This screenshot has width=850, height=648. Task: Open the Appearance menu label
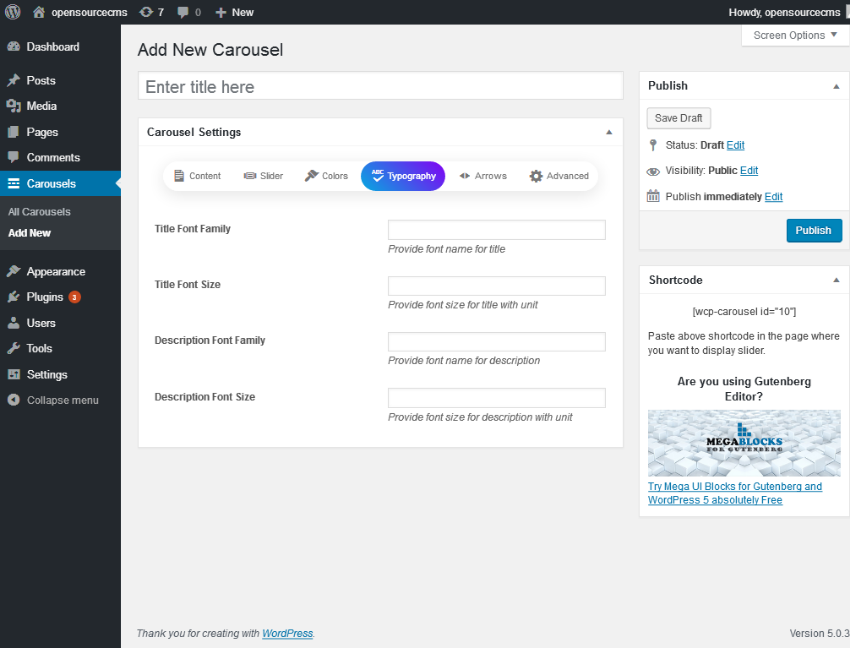point(56,271)
